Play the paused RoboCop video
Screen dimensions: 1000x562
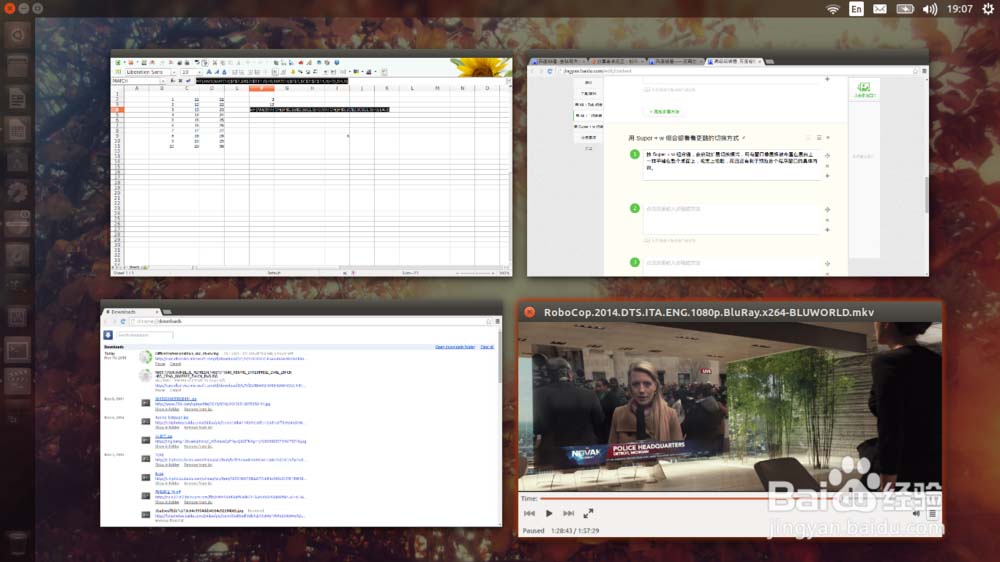[x=548, y=513]
